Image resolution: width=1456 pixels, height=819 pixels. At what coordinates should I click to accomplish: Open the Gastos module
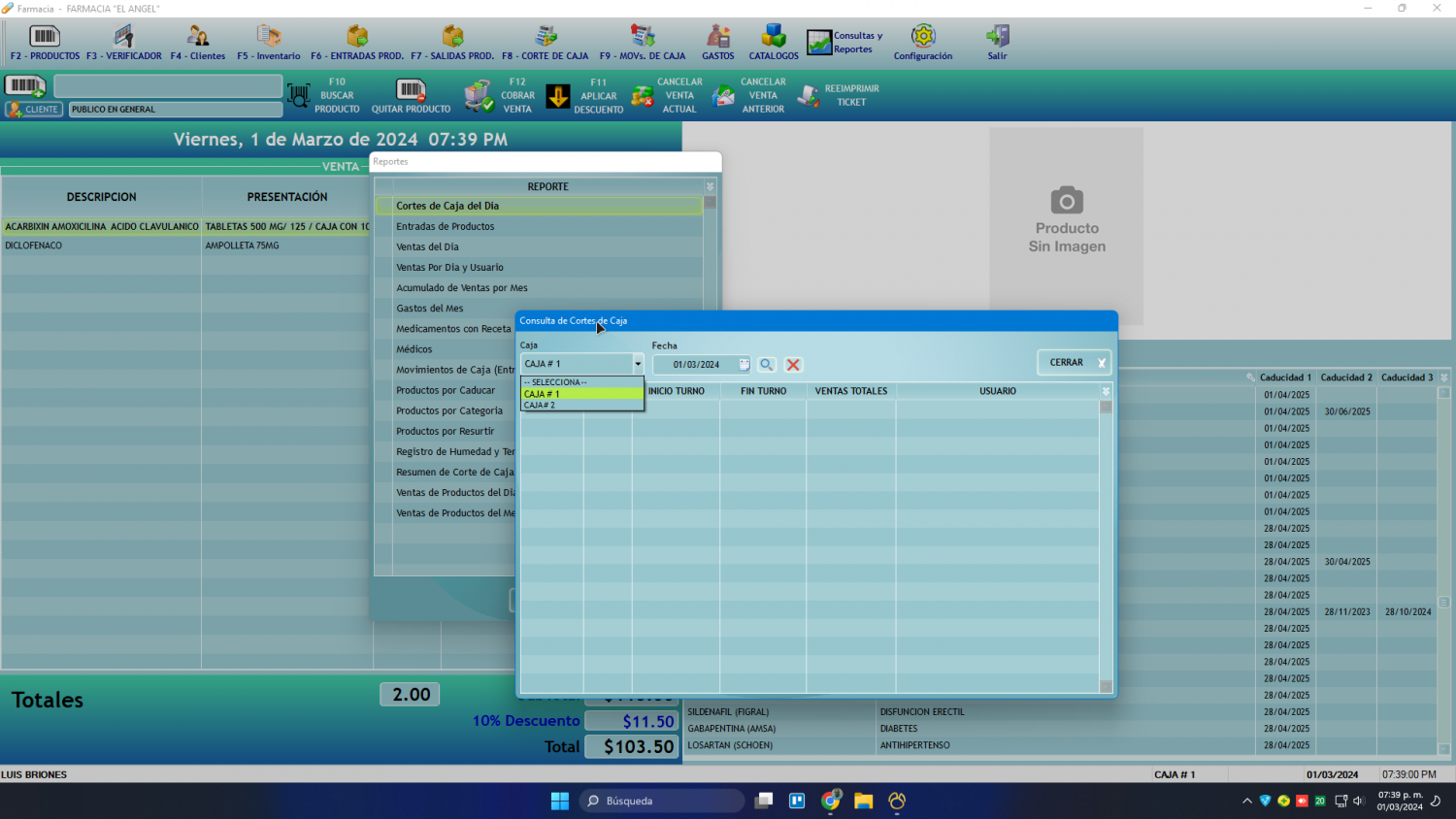pyautogui.click(x=718, y=44)
